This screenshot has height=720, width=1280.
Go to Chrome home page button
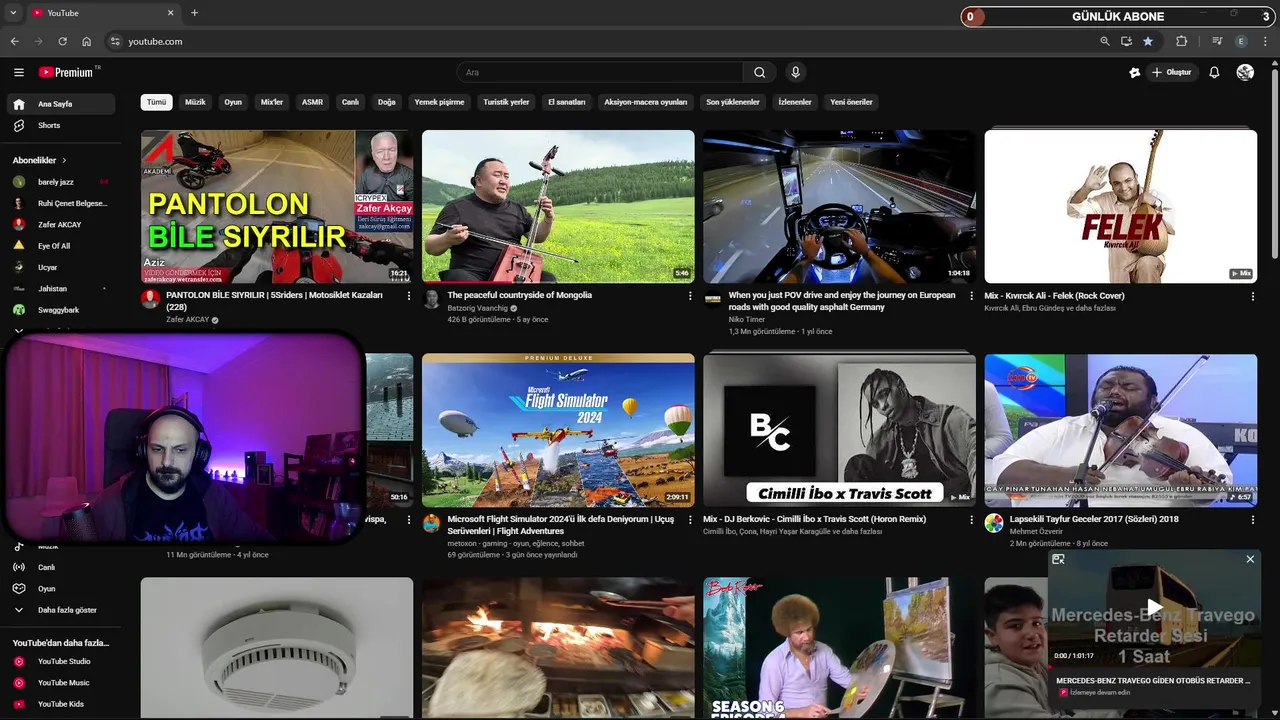tap(86, 41)
